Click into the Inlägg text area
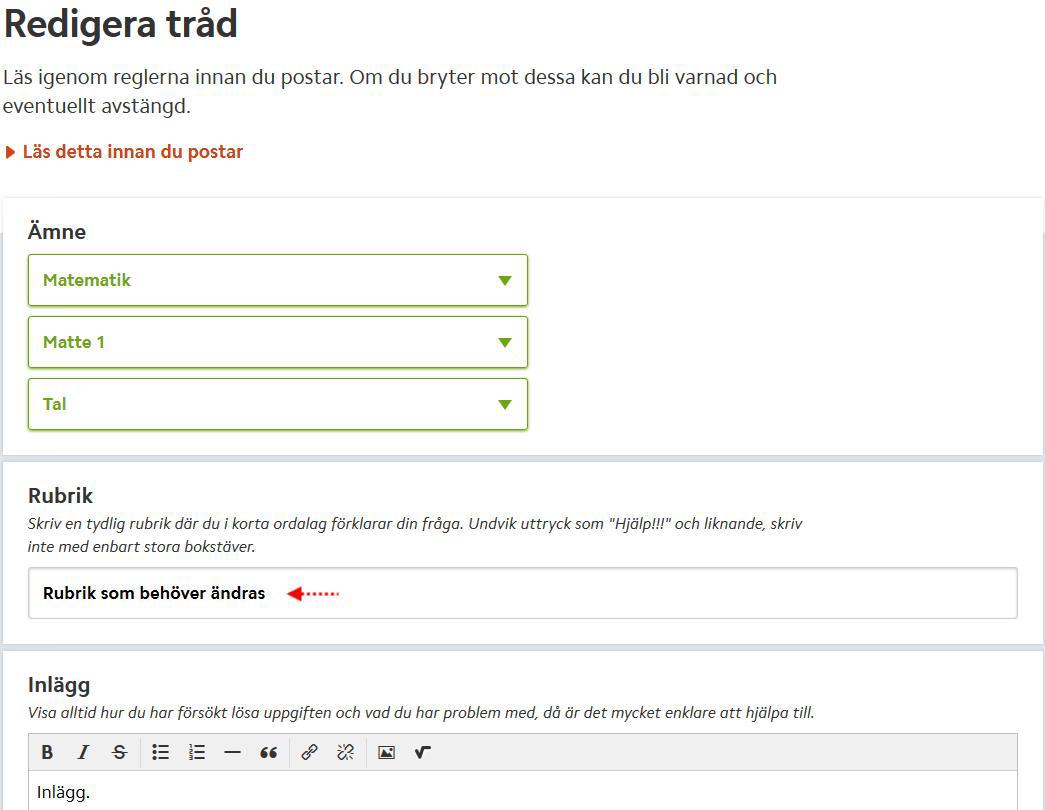The width and height of the screenshot is (1045, 810). [x=520, y=793]
